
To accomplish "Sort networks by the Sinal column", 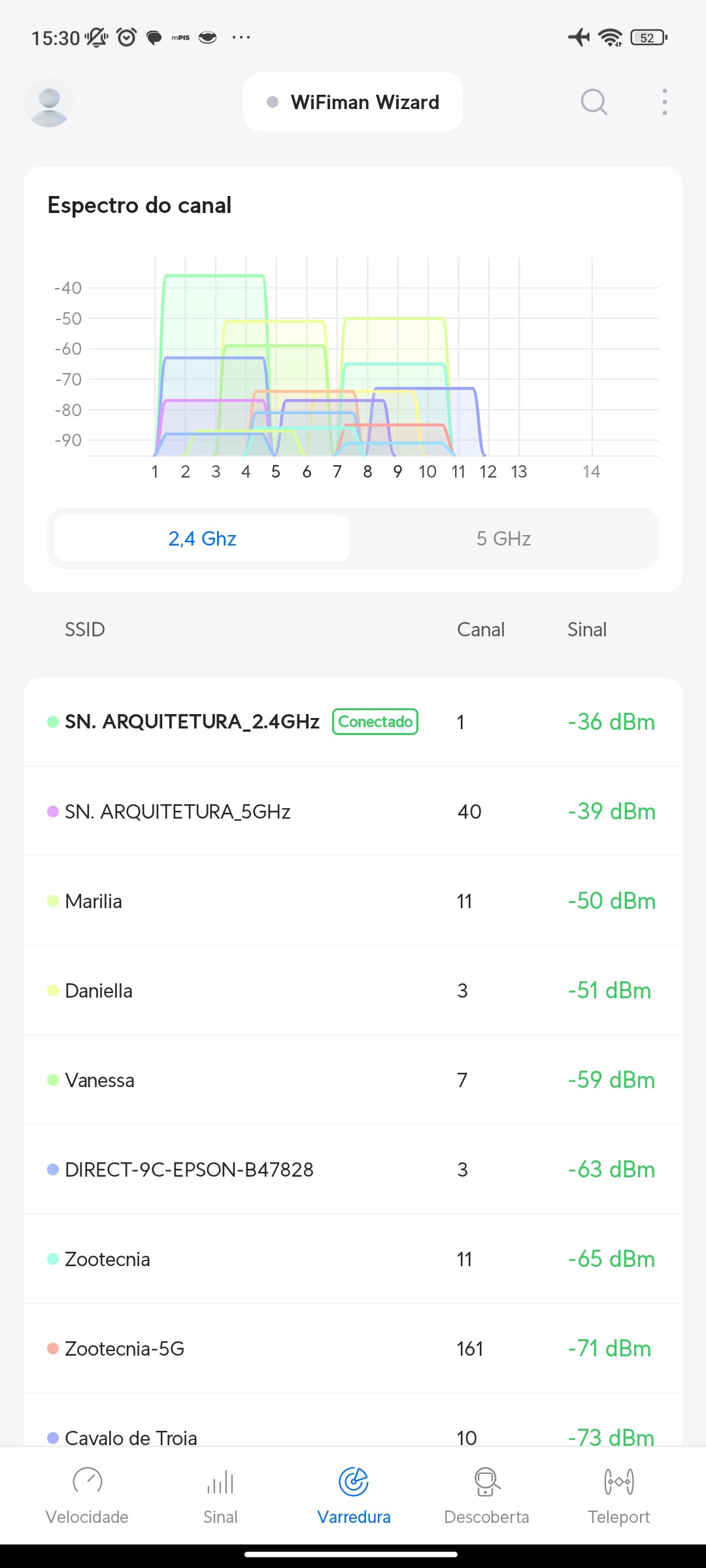I will [x=586, y=629].
